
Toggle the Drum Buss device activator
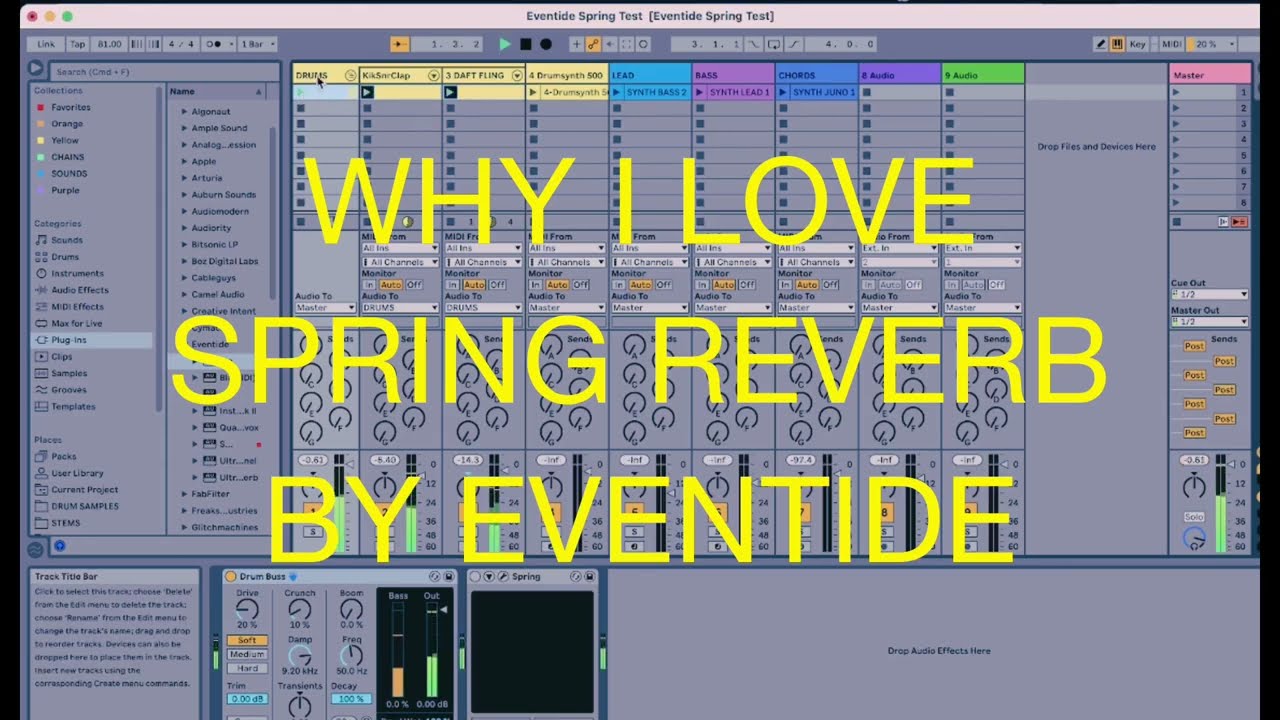tap(231, 576)
